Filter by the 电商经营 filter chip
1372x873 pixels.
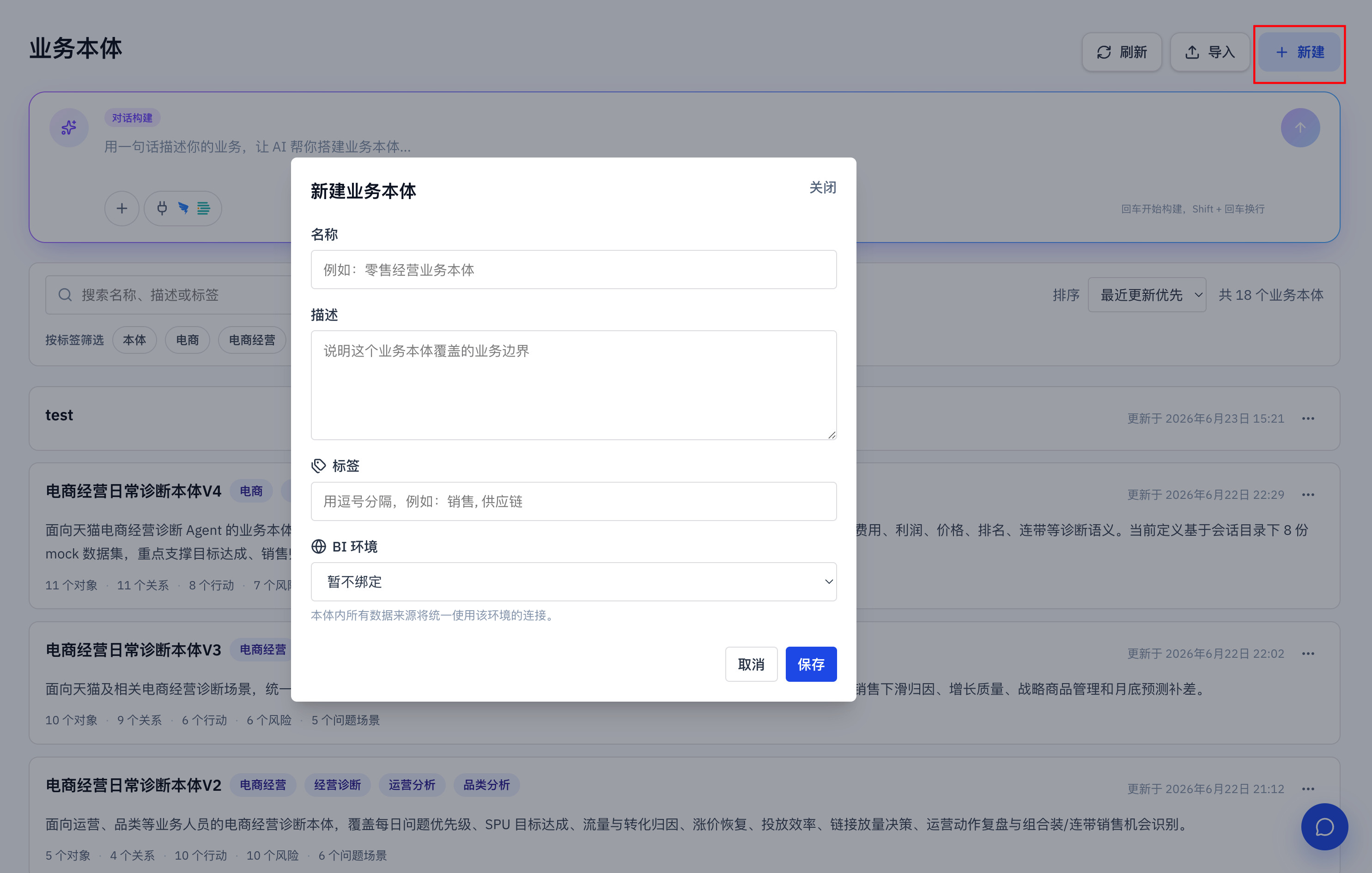click(252, 340)
